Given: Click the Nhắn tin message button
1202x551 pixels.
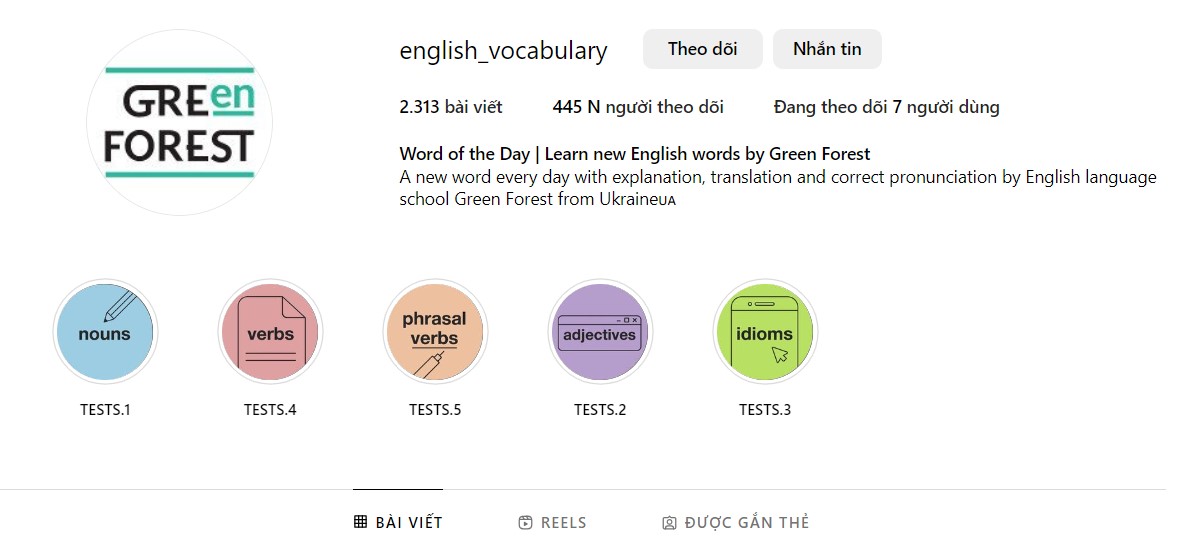Looking at the screenshot, I should tap(827, 49).
